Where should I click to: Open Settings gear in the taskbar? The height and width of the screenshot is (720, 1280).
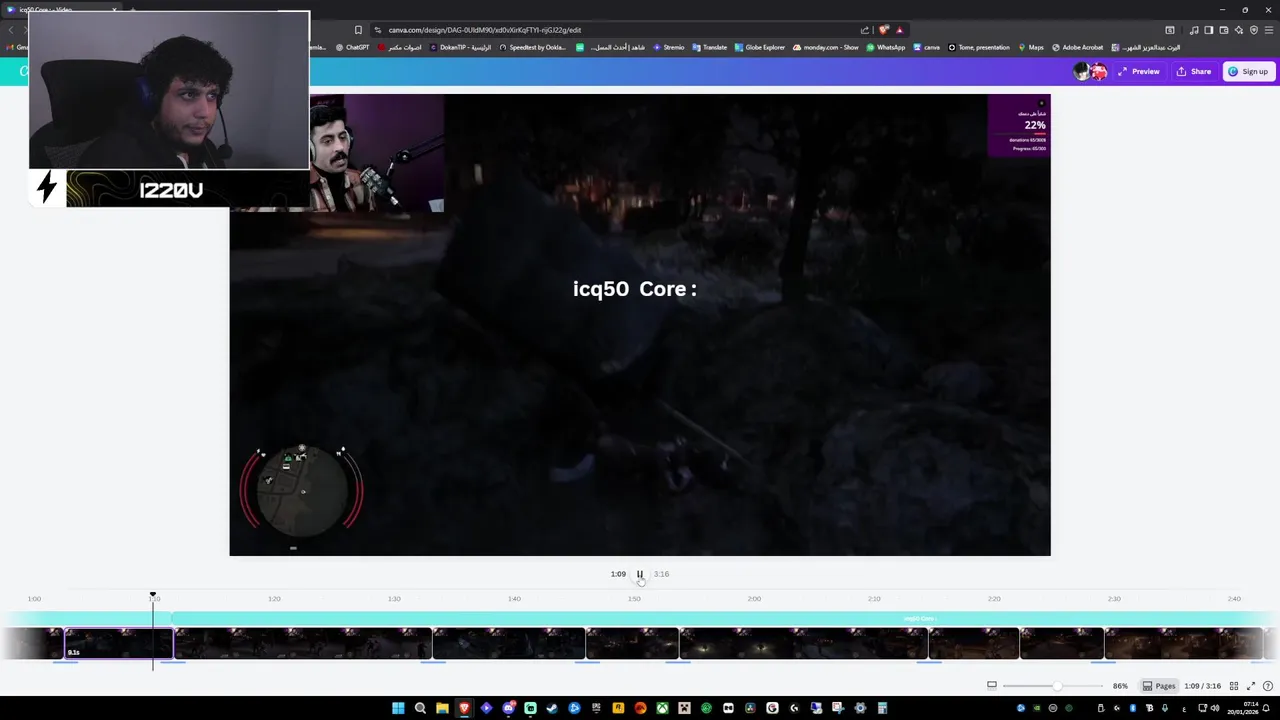(x=860, y=708)
